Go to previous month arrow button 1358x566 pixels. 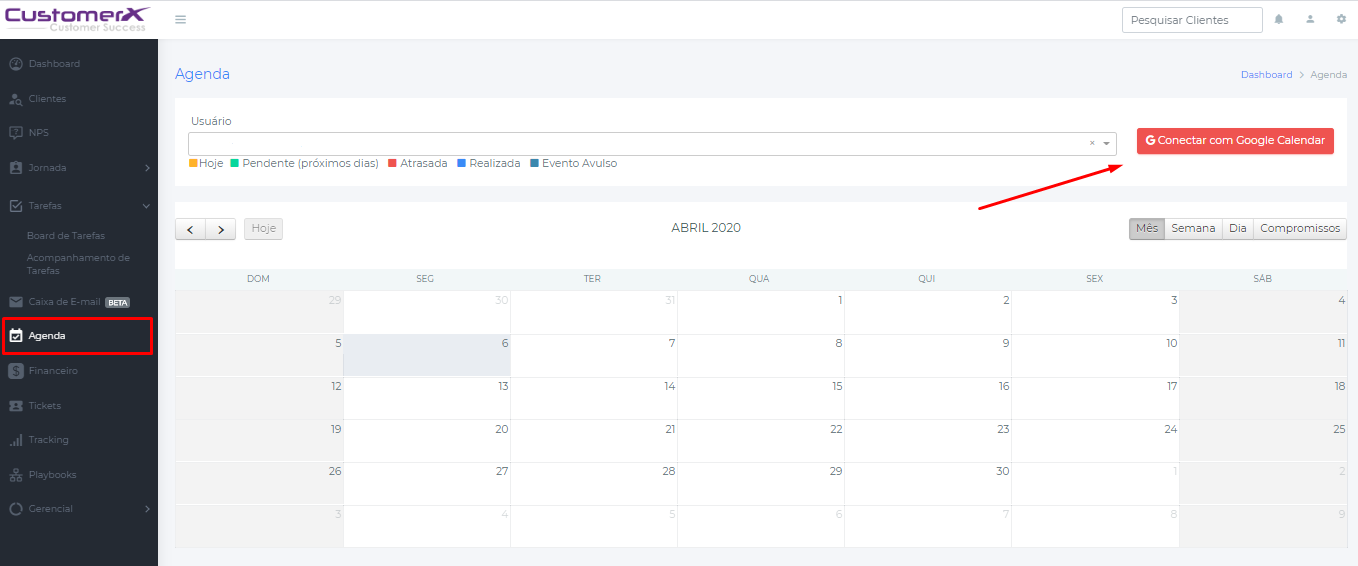coord(190,229)
